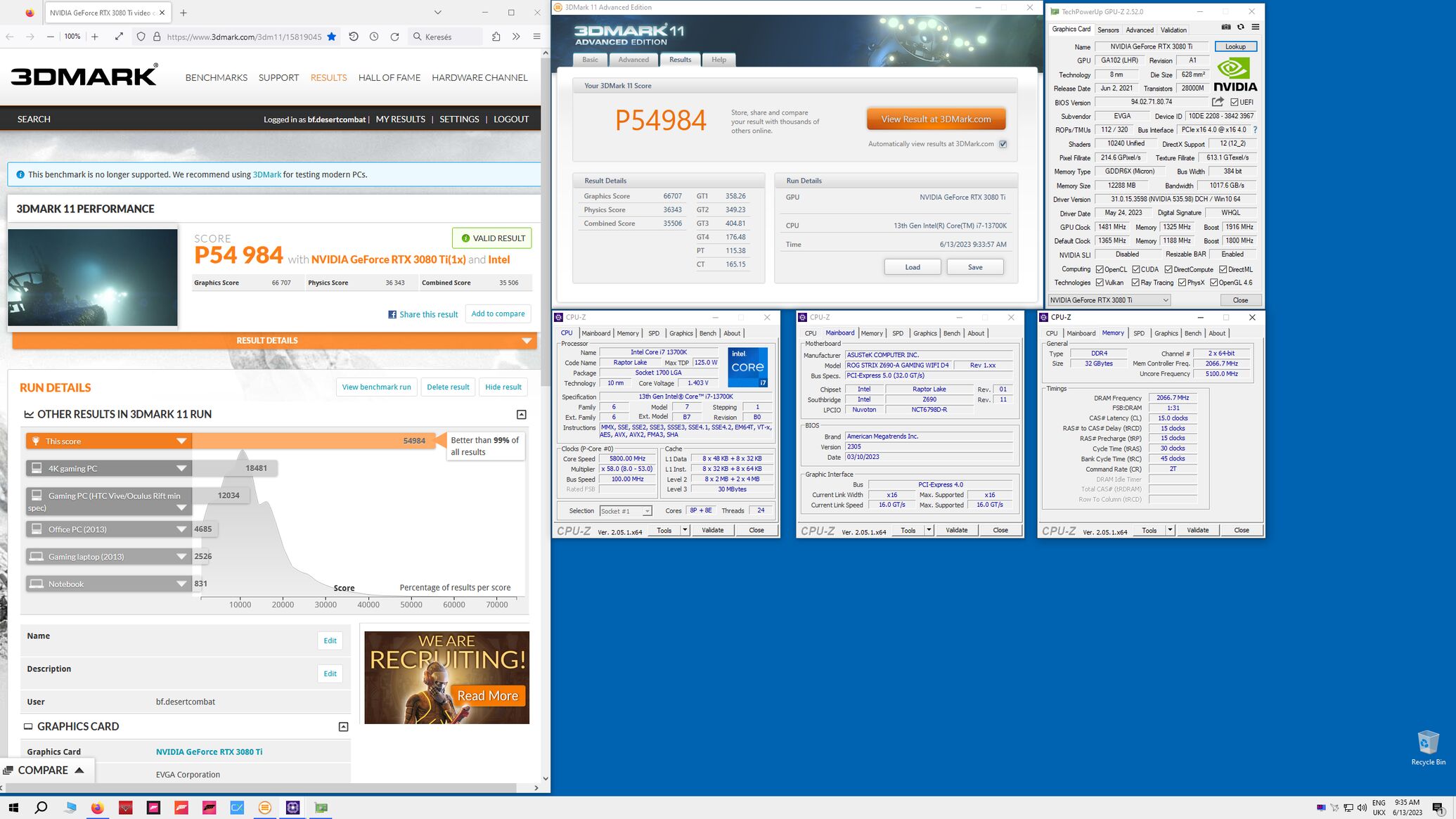Open the GPU-Z hamburger menu
Image resolution: width=1456 pixels, height=819 pixels.
[1255, 27]
